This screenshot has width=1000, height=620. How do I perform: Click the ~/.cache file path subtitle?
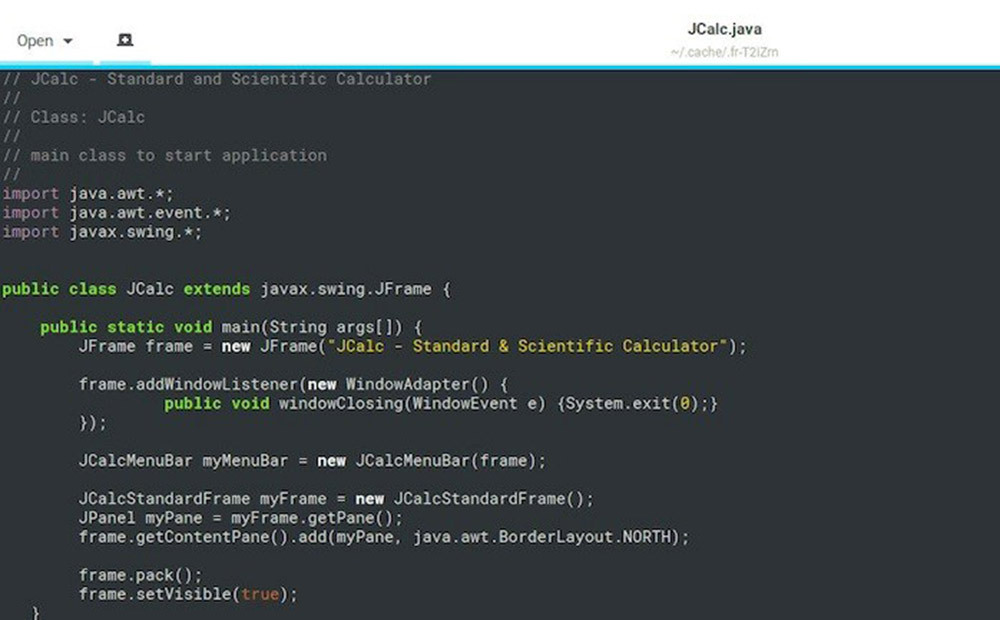[x=724, y=52]
